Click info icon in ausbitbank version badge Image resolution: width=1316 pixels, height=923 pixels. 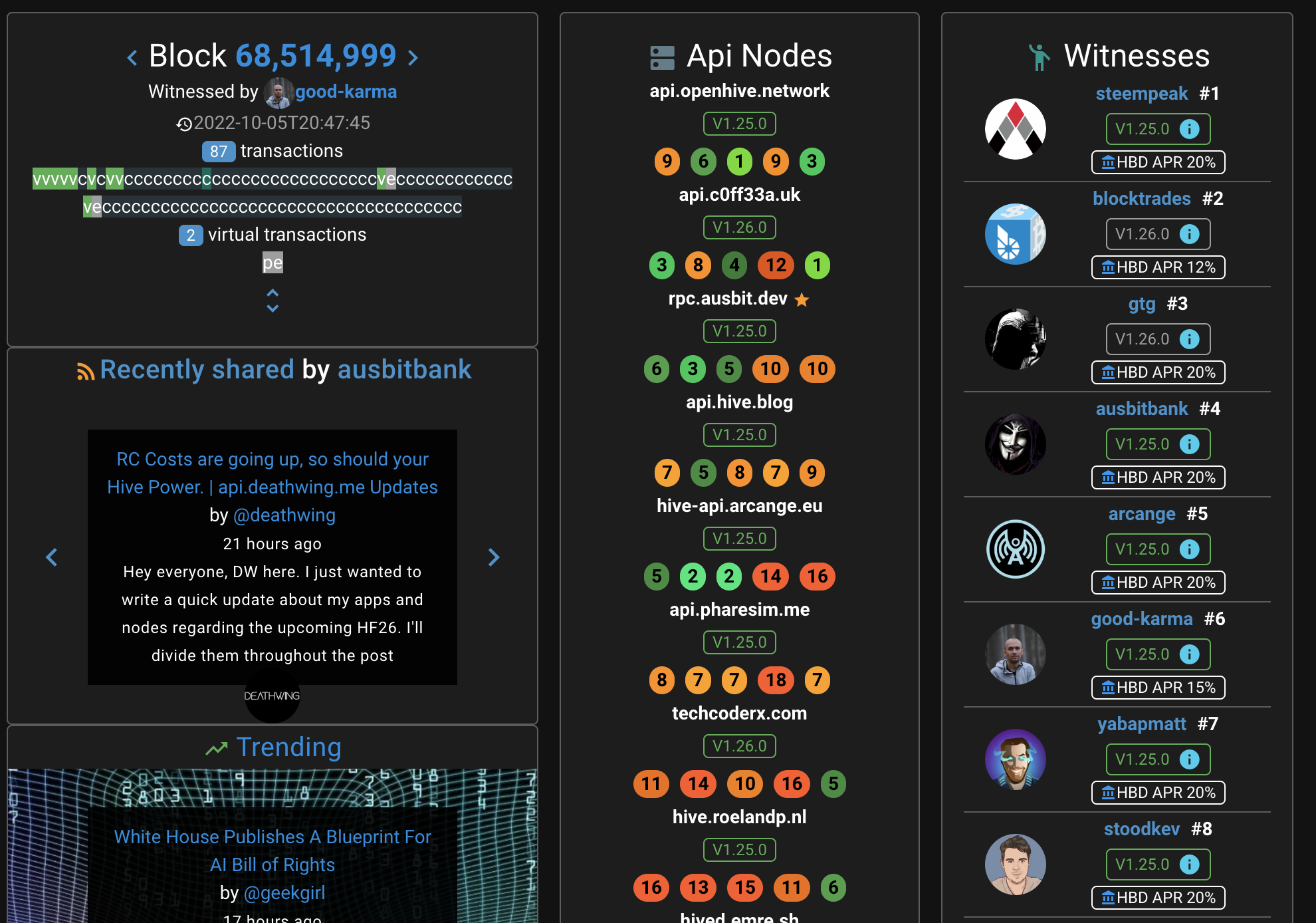tap(1190, 444)
